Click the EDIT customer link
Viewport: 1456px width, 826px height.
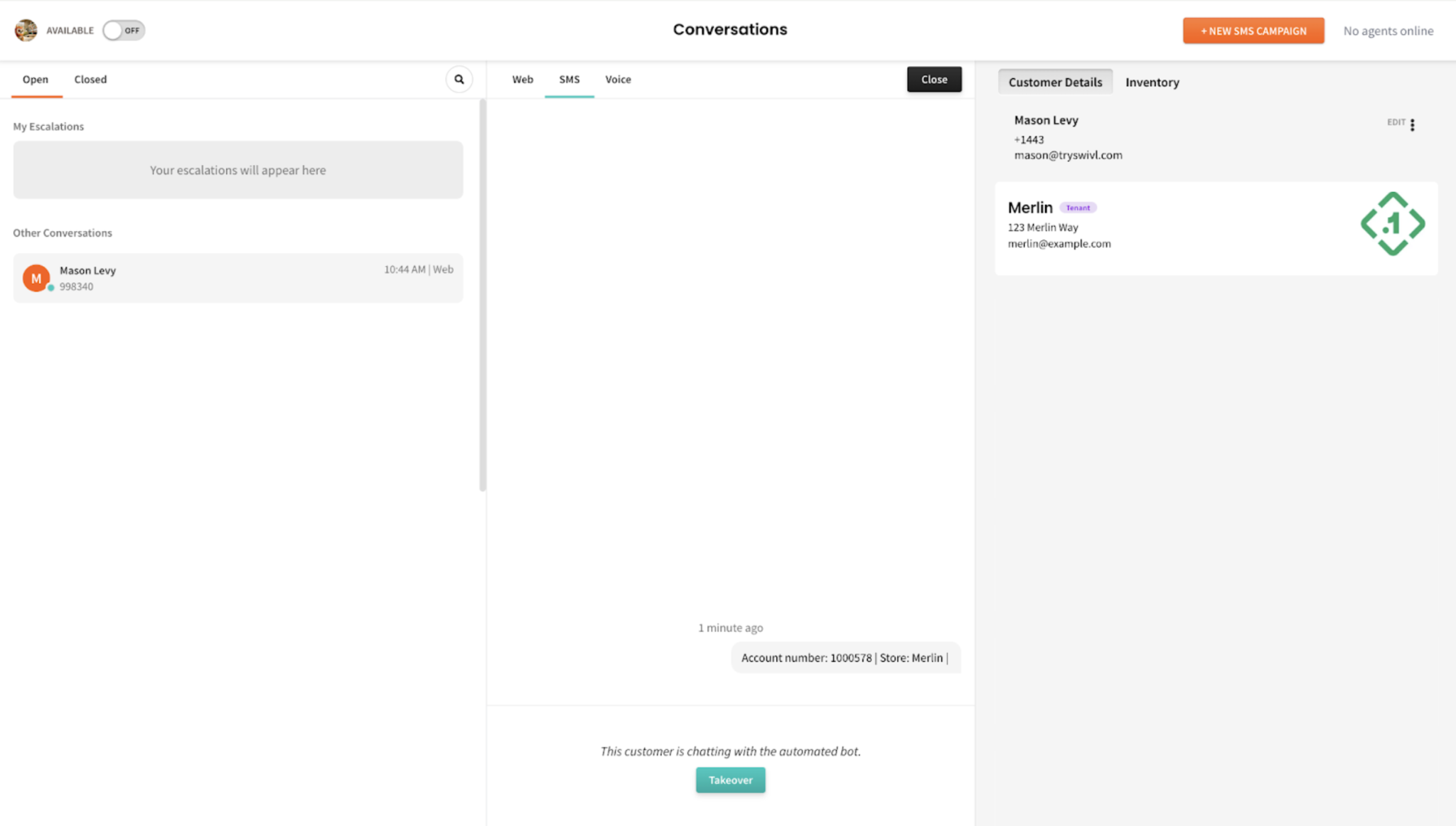tap(1396, 122)
